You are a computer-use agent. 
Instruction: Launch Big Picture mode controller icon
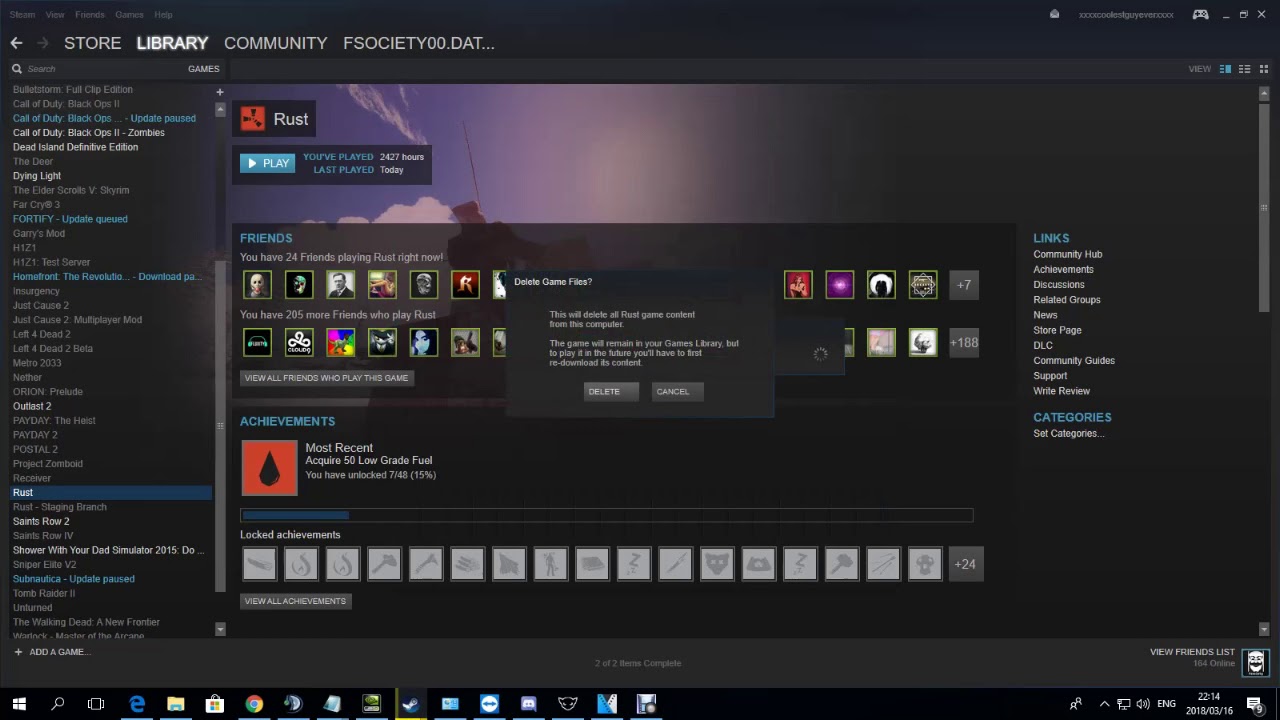1200,14
